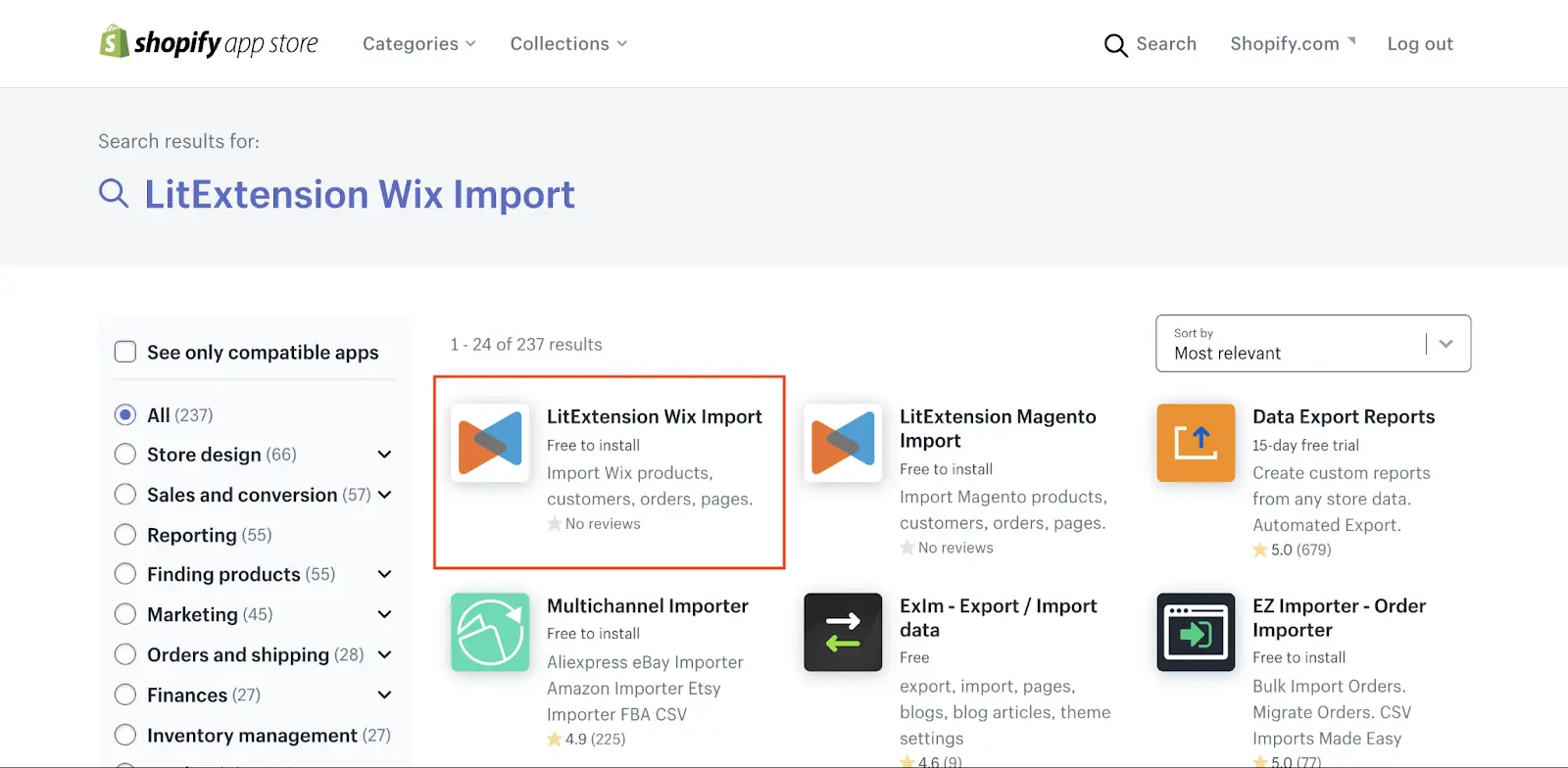
Task: Expand the Store design subcategories chevron
Action: tap(384, 455)
